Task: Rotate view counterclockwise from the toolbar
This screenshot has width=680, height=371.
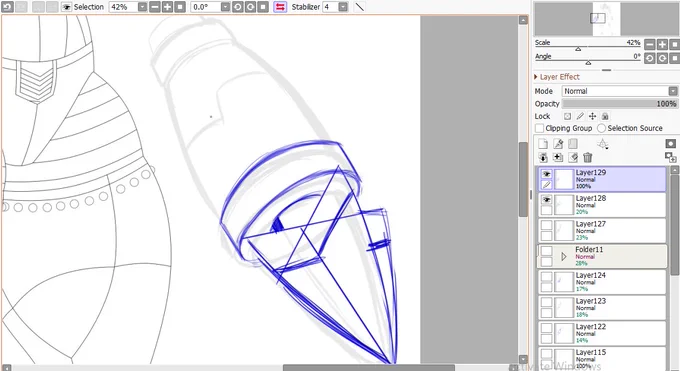Action: pos(238,7)
